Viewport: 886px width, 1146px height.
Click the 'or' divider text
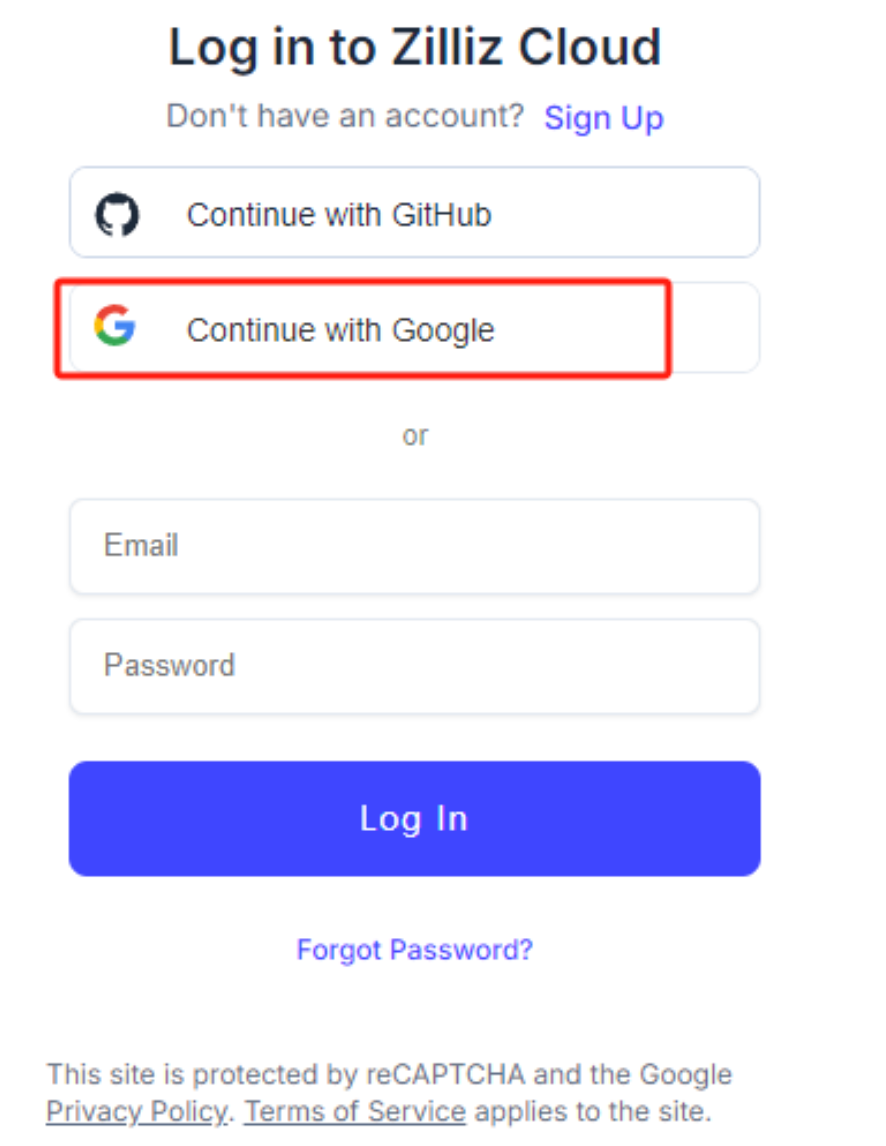pos(415,435)
